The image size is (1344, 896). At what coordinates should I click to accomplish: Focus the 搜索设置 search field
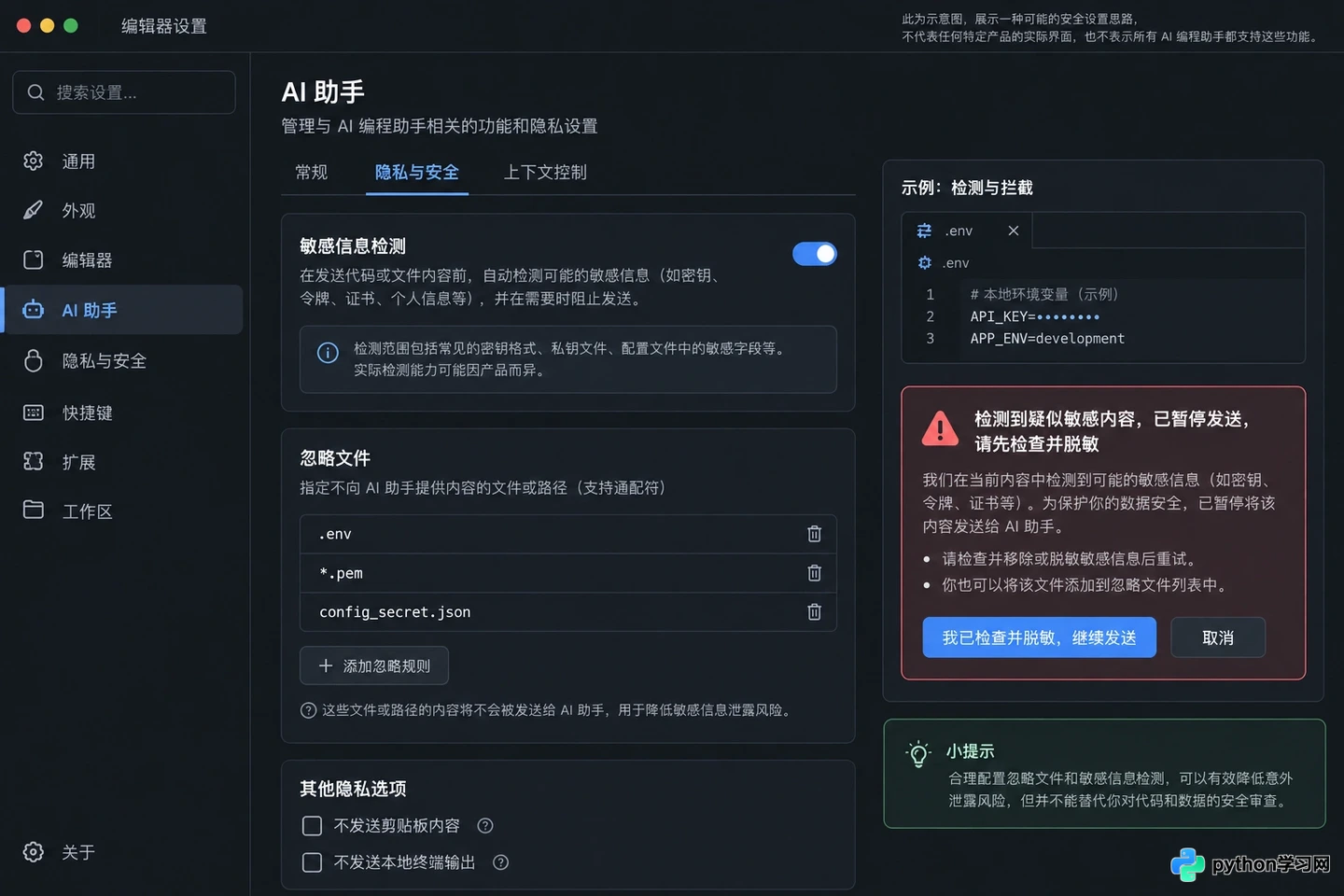tap(124, 92)
